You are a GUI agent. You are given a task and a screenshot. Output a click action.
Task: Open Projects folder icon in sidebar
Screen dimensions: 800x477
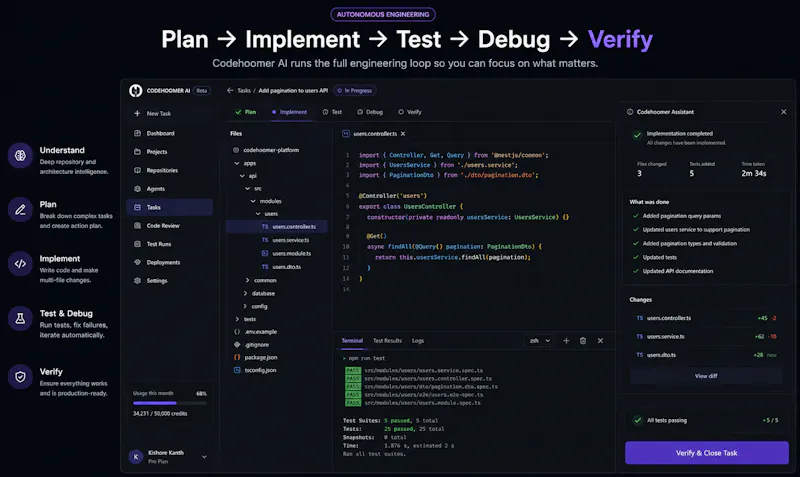(137, 152)
